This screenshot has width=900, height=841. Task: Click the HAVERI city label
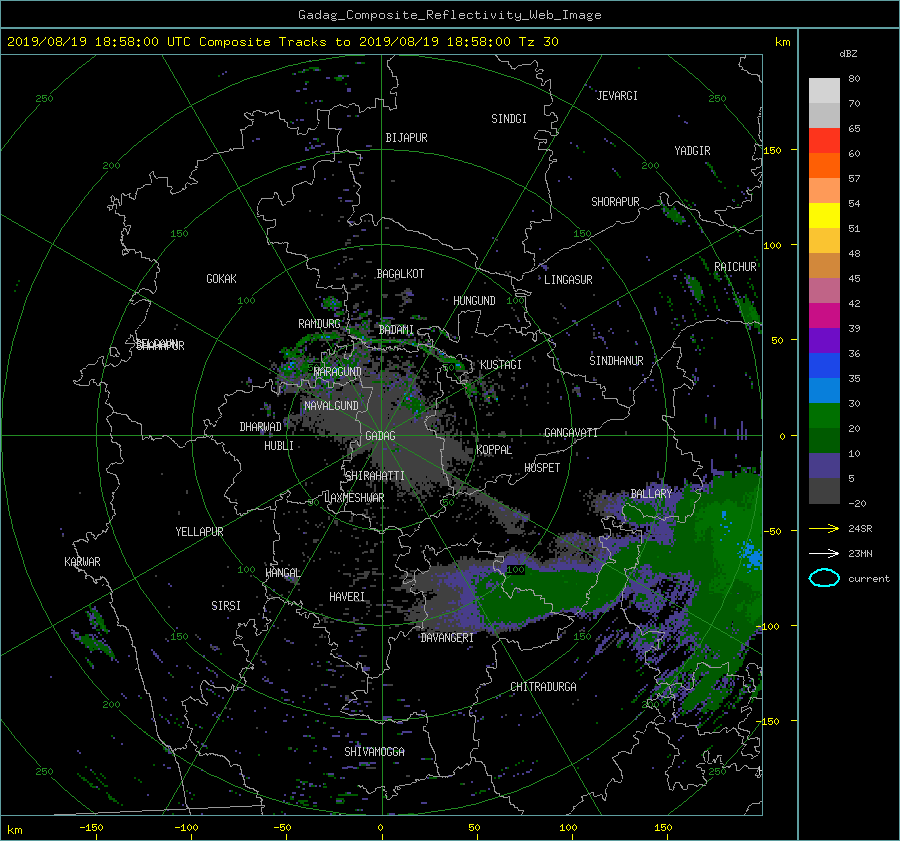pos(347,597)
